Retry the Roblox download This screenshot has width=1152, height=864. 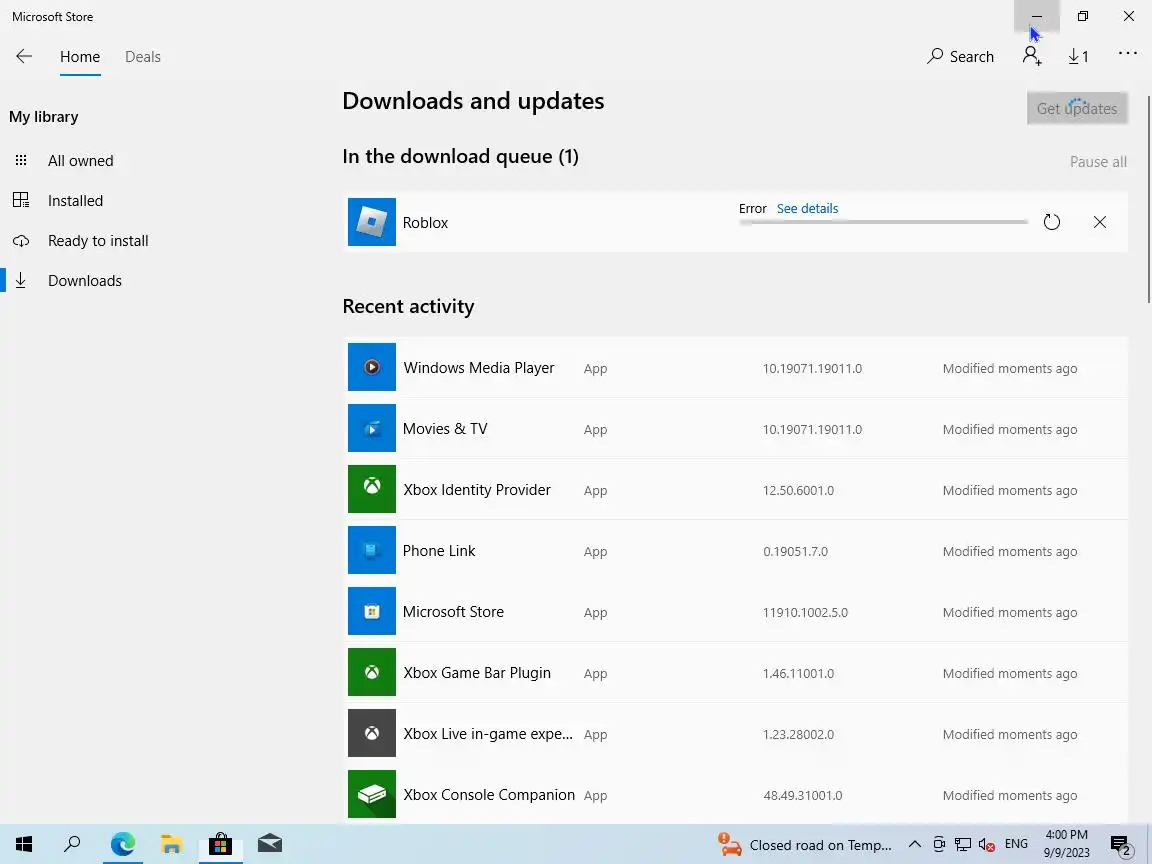coord(1051,222)
